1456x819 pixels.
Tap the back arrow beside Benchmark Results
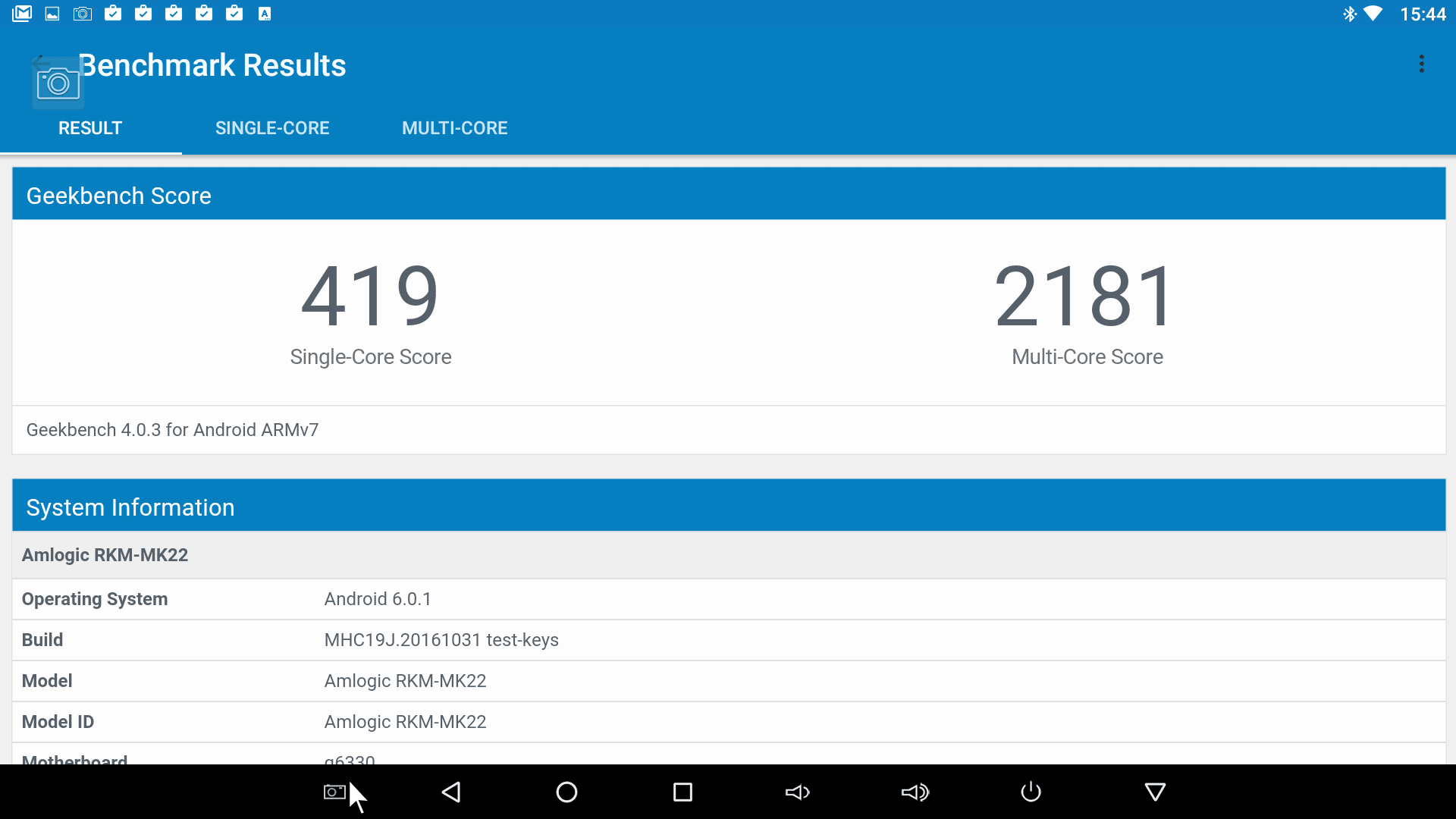click(x=41, y=62)
